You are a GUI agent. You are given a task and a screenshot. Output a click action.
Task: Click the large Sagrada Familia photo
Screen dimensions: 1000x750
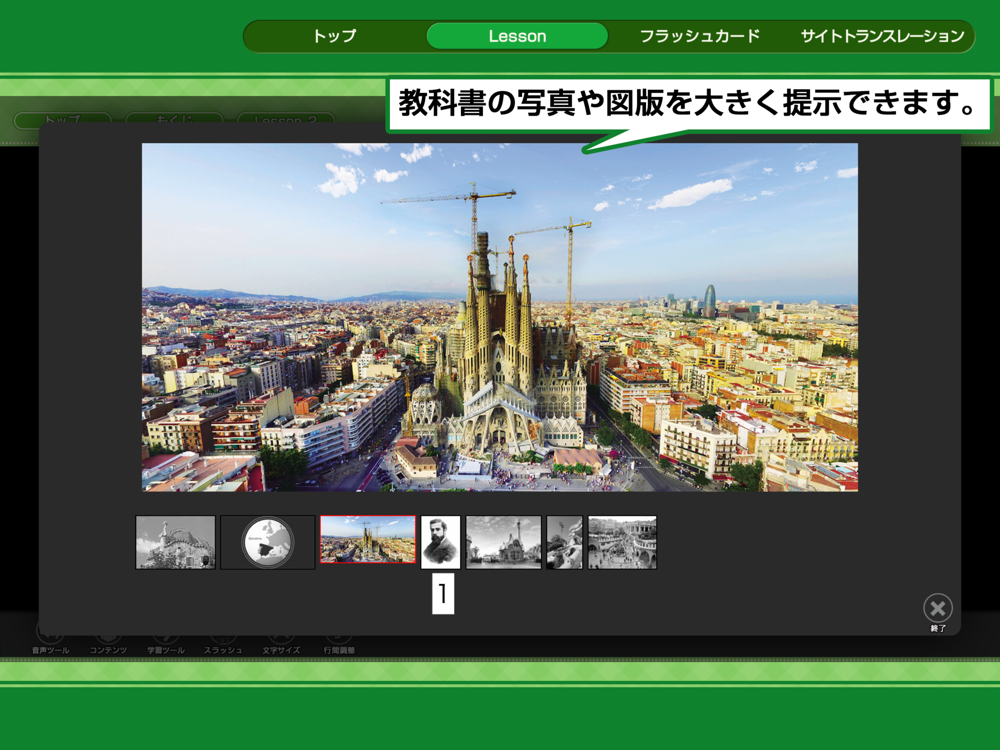[x=499, y=317]
